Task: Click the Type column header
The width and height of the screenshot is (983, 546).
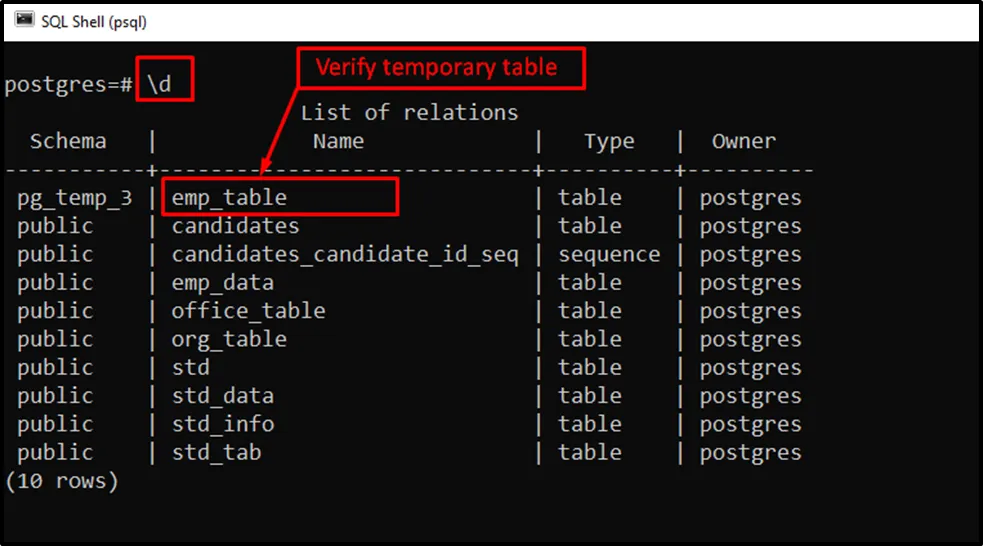Action: pos(609,141)
